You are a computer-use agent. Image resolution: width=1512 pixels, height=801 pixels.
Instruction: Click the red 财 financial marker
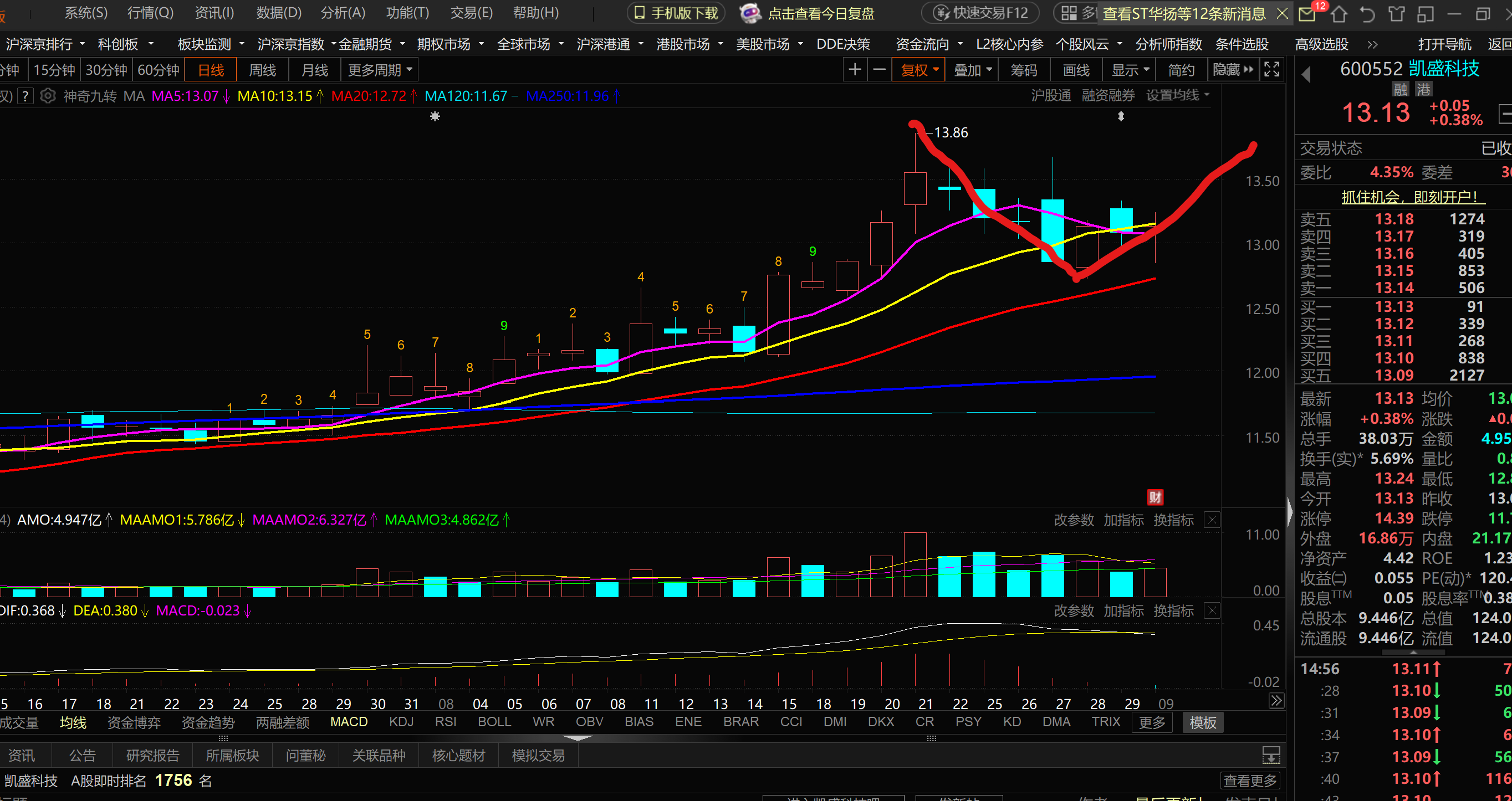pos(1155,497)
